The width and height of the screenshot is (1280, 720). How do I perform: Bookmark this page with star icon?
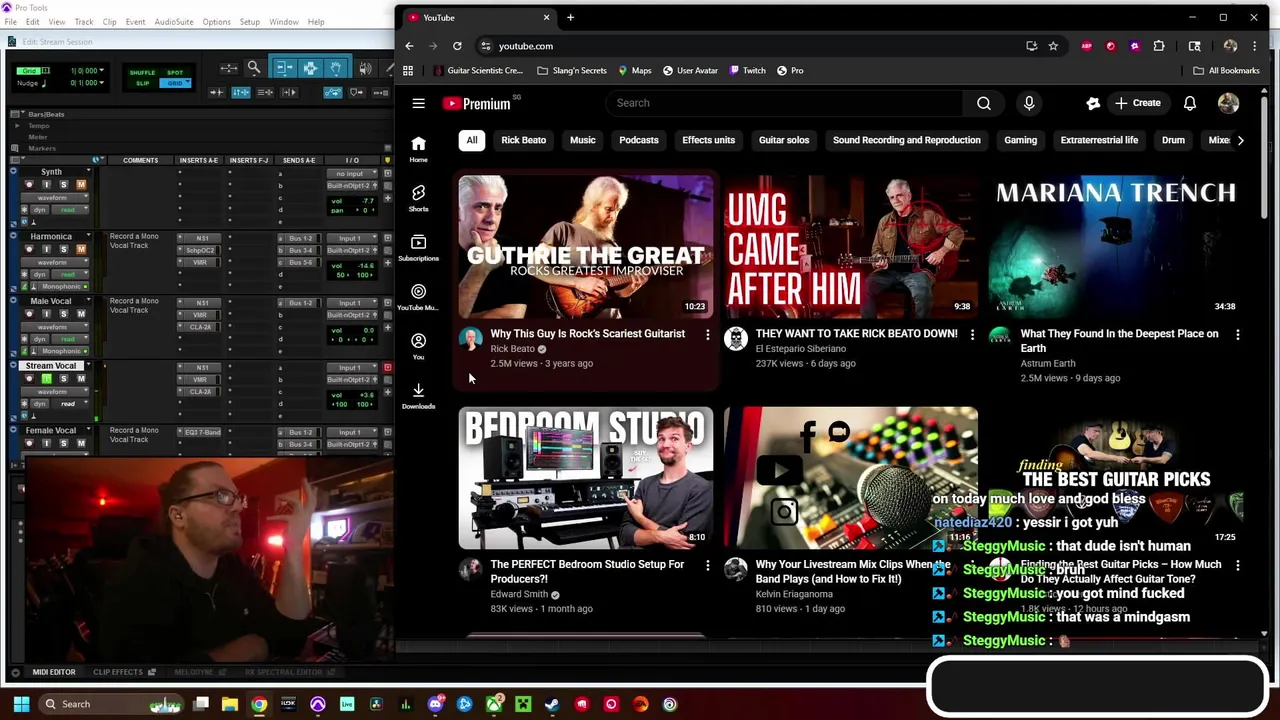1053,46
